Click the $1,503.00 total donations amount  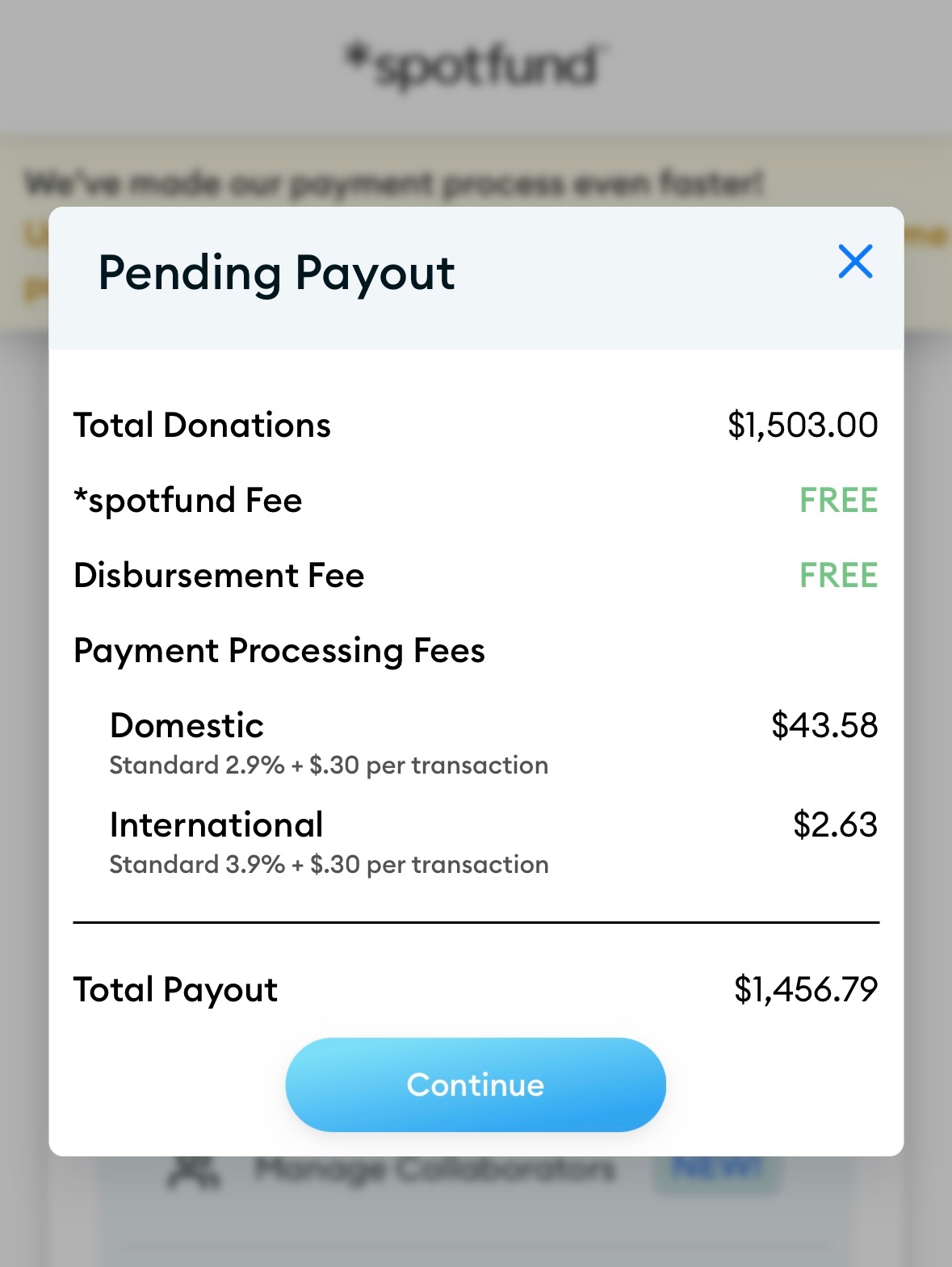point(802,426)
